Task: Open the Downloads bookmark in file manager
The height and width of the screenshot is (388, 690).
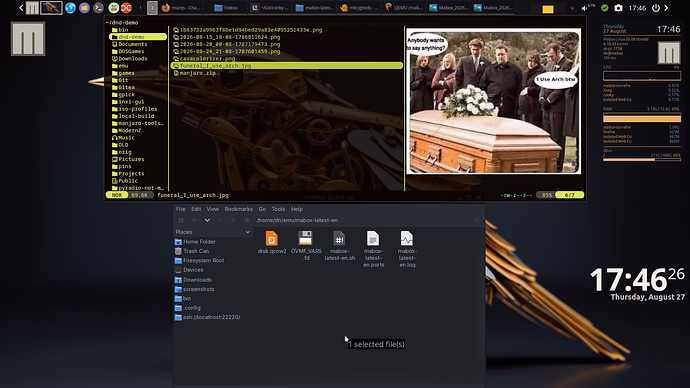Action: [x=193, y=280]
